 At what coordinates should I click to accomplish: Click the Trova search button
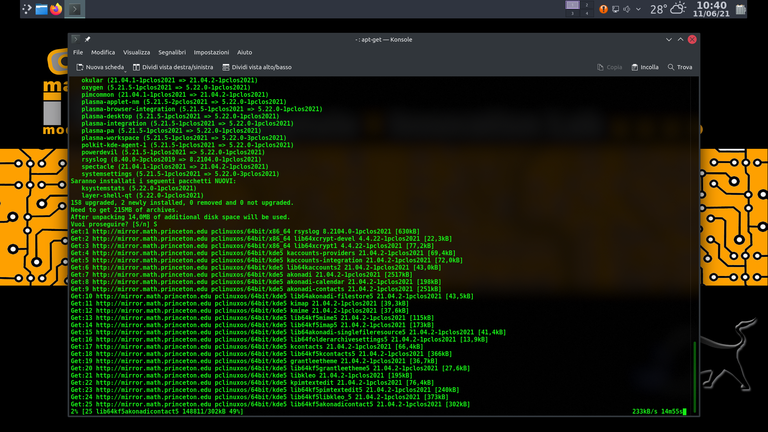click(x=679, y=67)
